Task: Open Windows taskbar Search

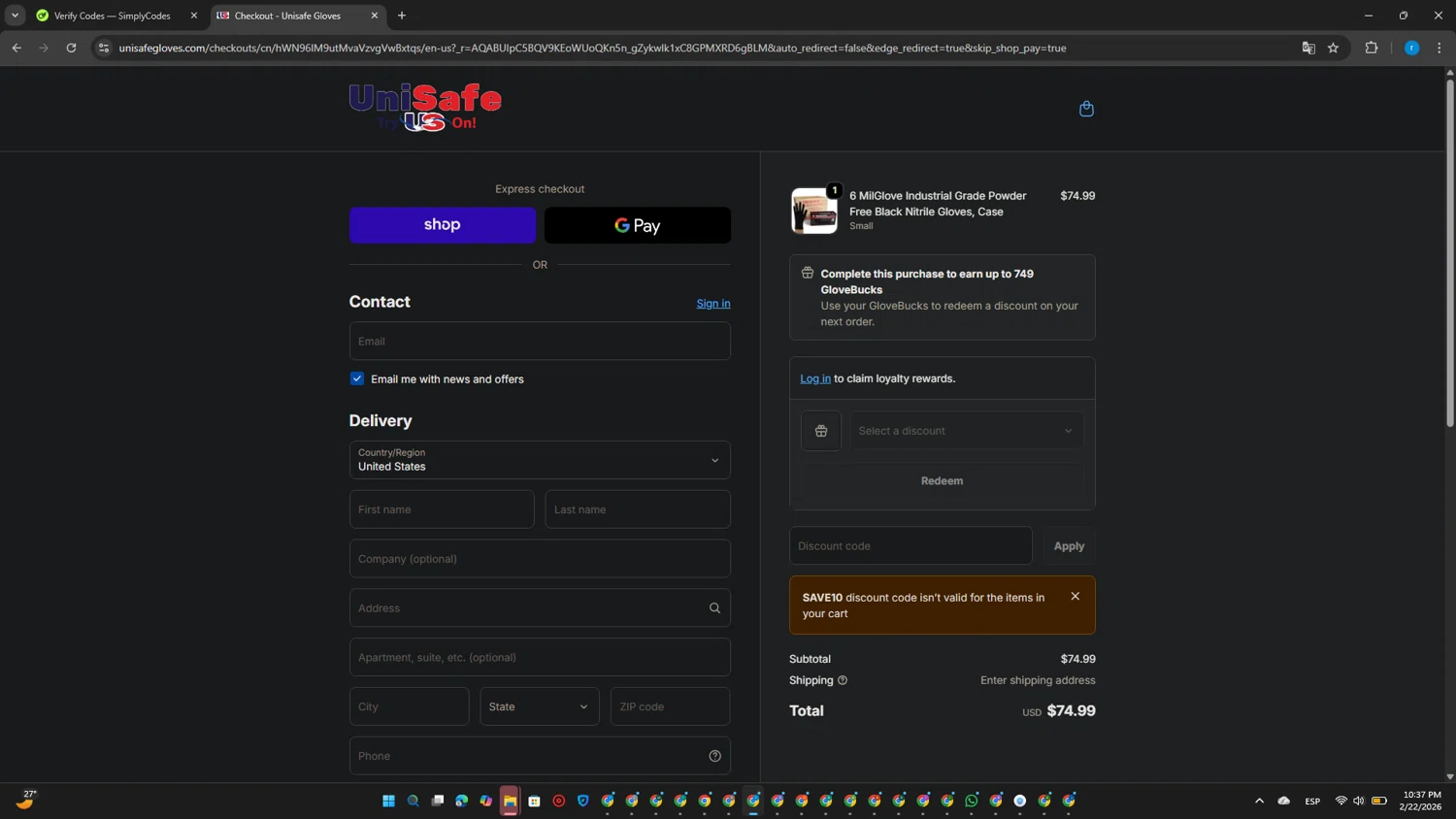Action: pyautogui.click(x=413, y=801)
